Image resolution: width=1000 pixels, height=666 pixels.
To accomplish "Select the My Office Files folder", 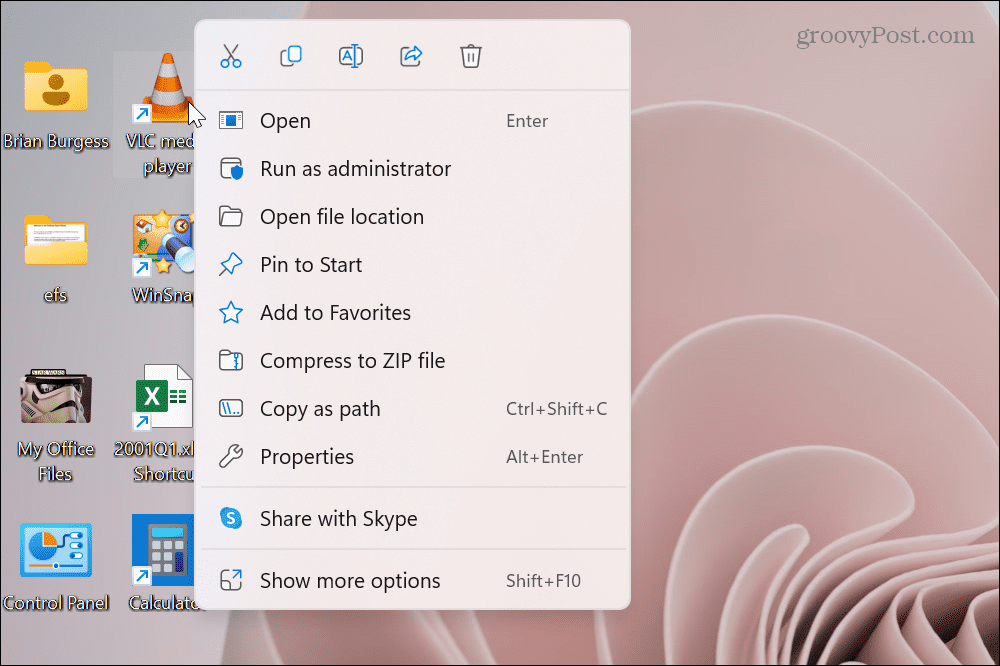I will [x=56, y=396].
